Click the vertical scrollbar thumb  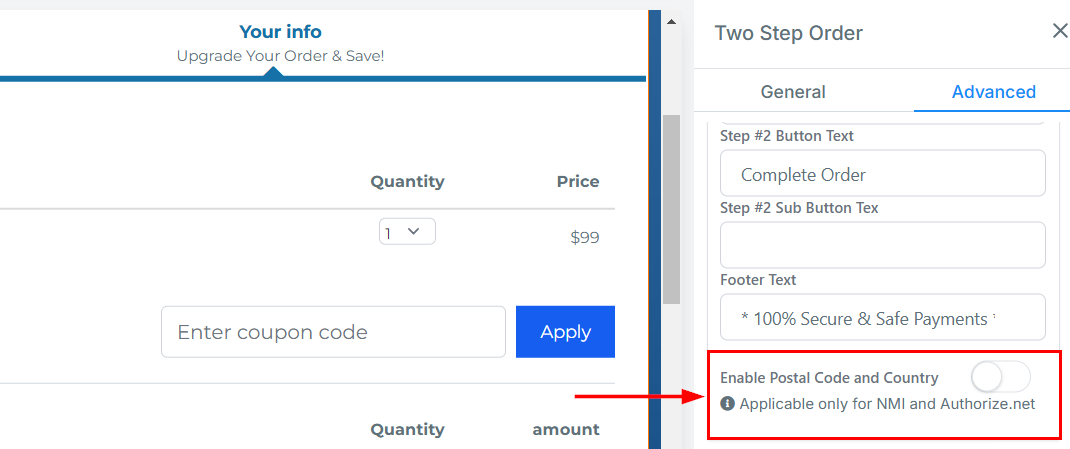[672, 208]
